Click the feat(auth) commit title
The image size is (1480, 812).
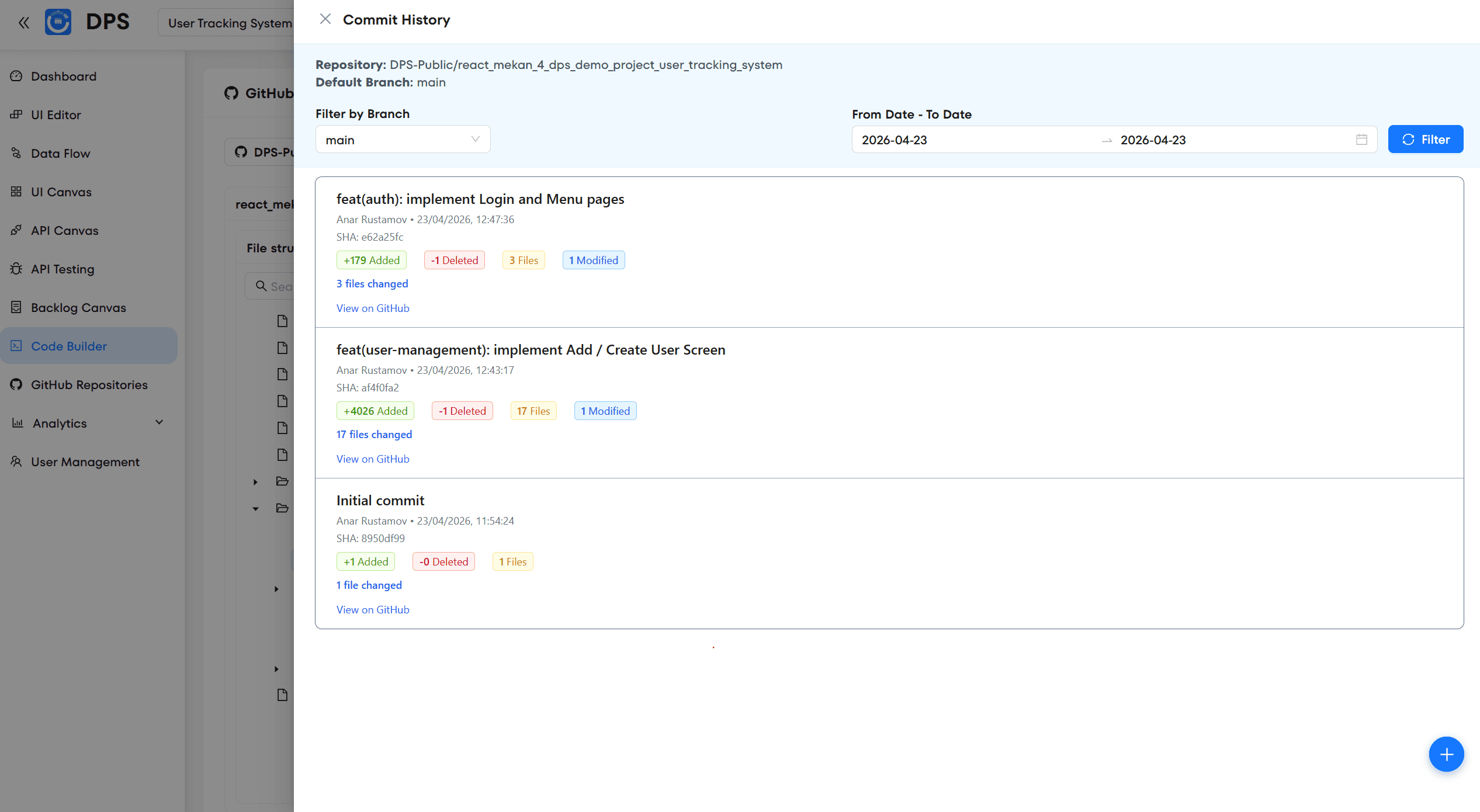(480, 199)
